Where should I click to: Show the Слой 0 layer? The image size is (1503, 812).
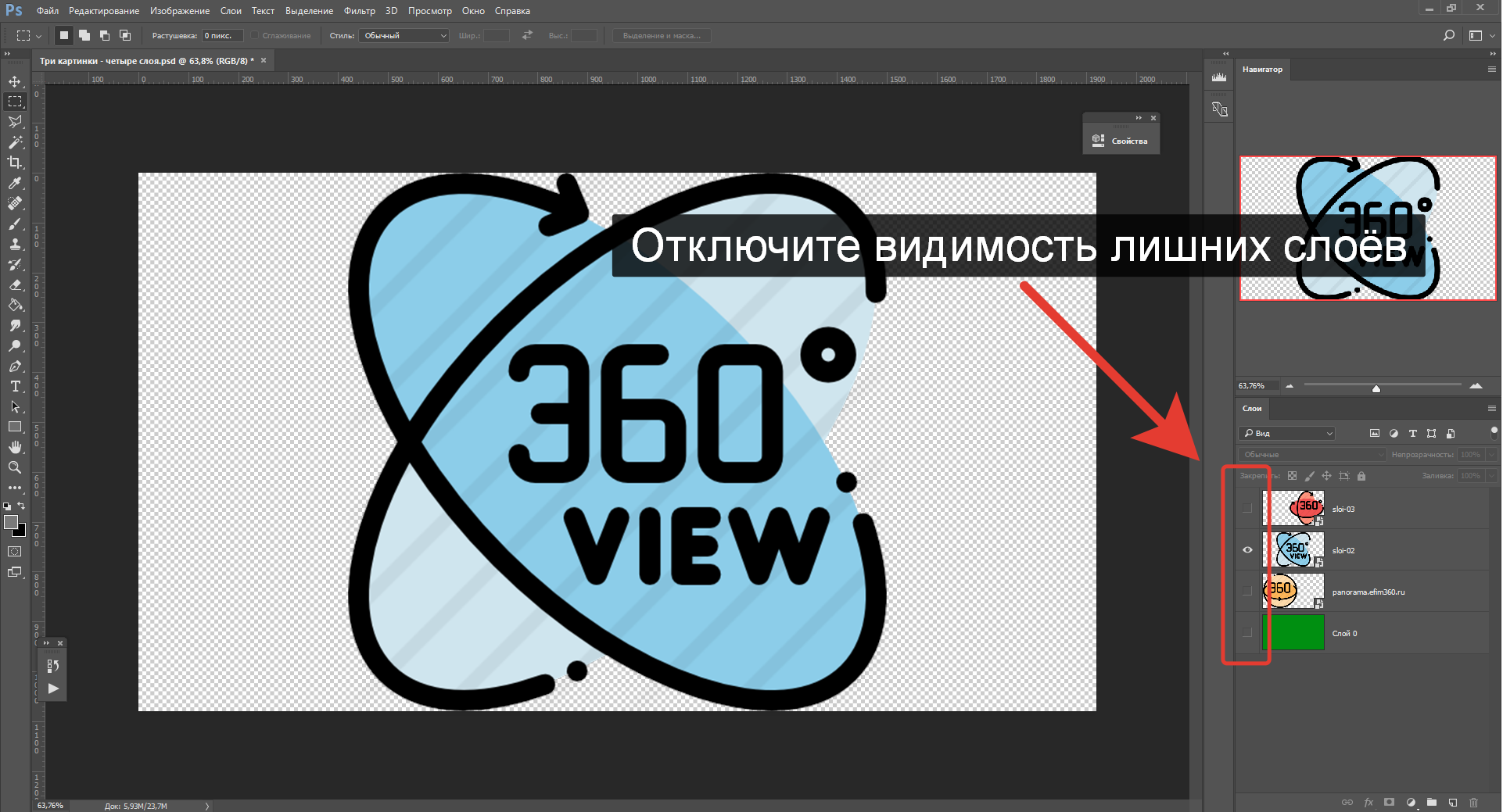1247,633
